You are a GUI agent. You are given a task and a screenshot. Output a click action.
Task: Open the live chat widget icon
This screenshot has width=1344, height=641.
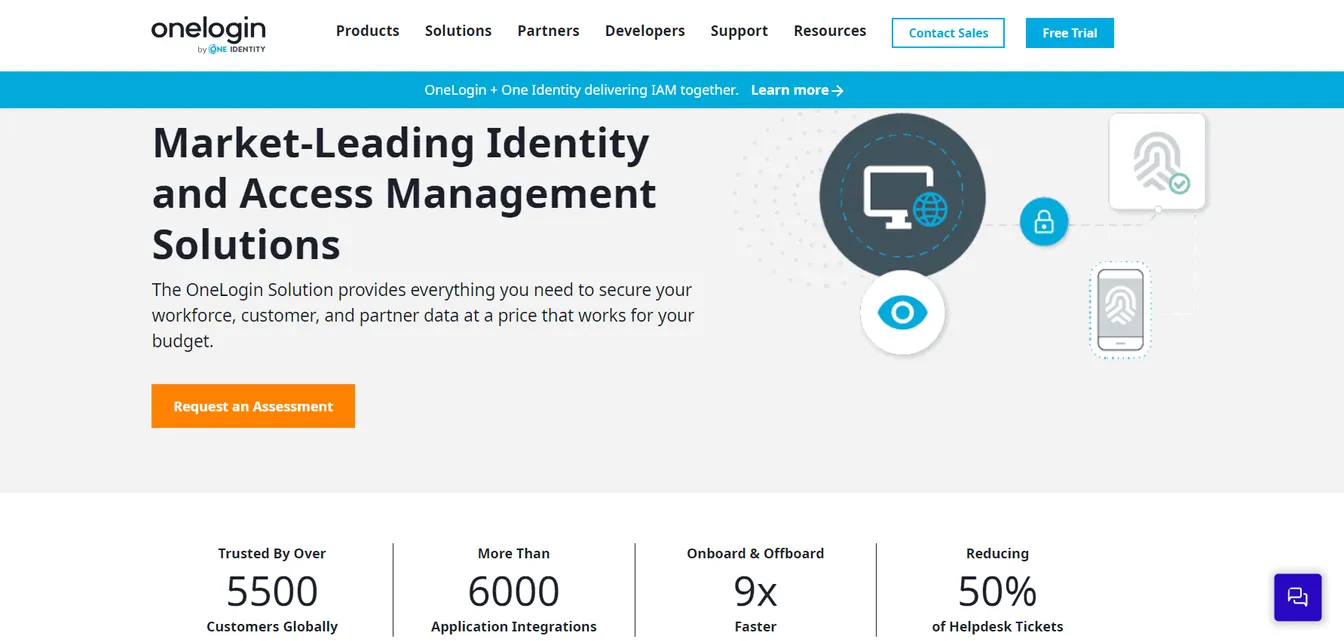(x=1298, y=597)
